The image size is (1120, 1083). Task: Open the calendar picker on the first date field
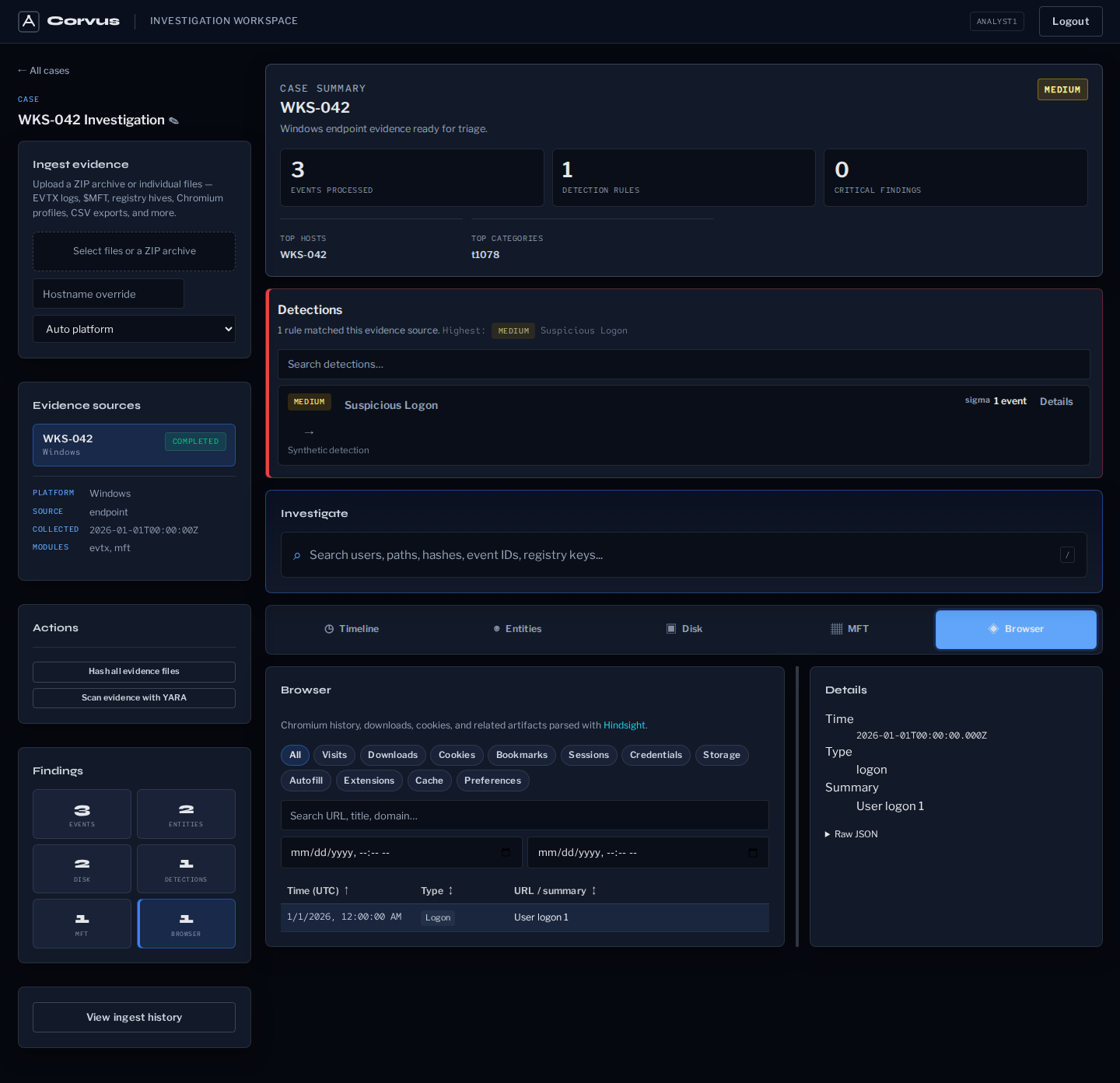click(x=506, y=853)
